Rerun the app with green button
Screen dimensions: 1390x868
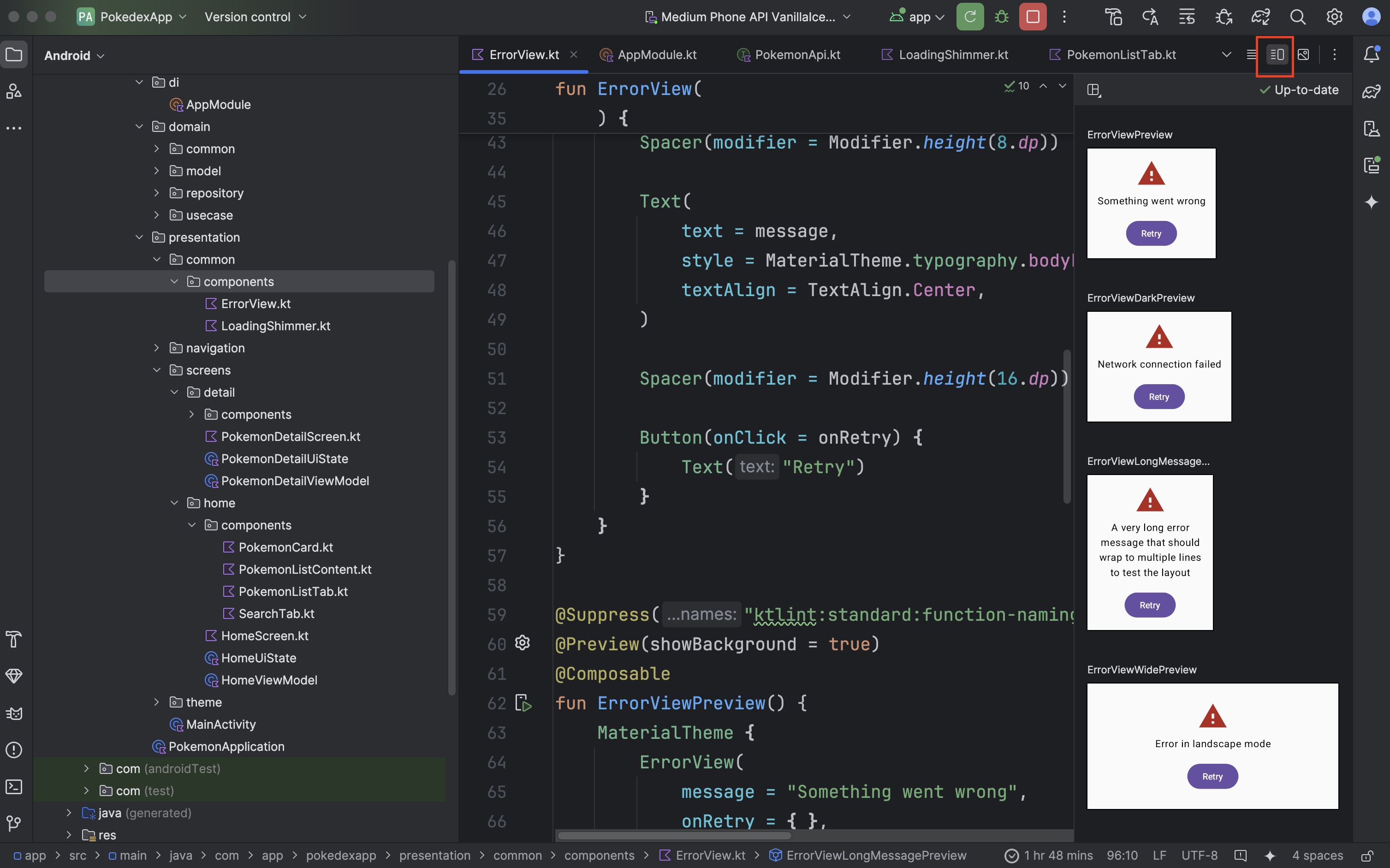pos(969,17)
